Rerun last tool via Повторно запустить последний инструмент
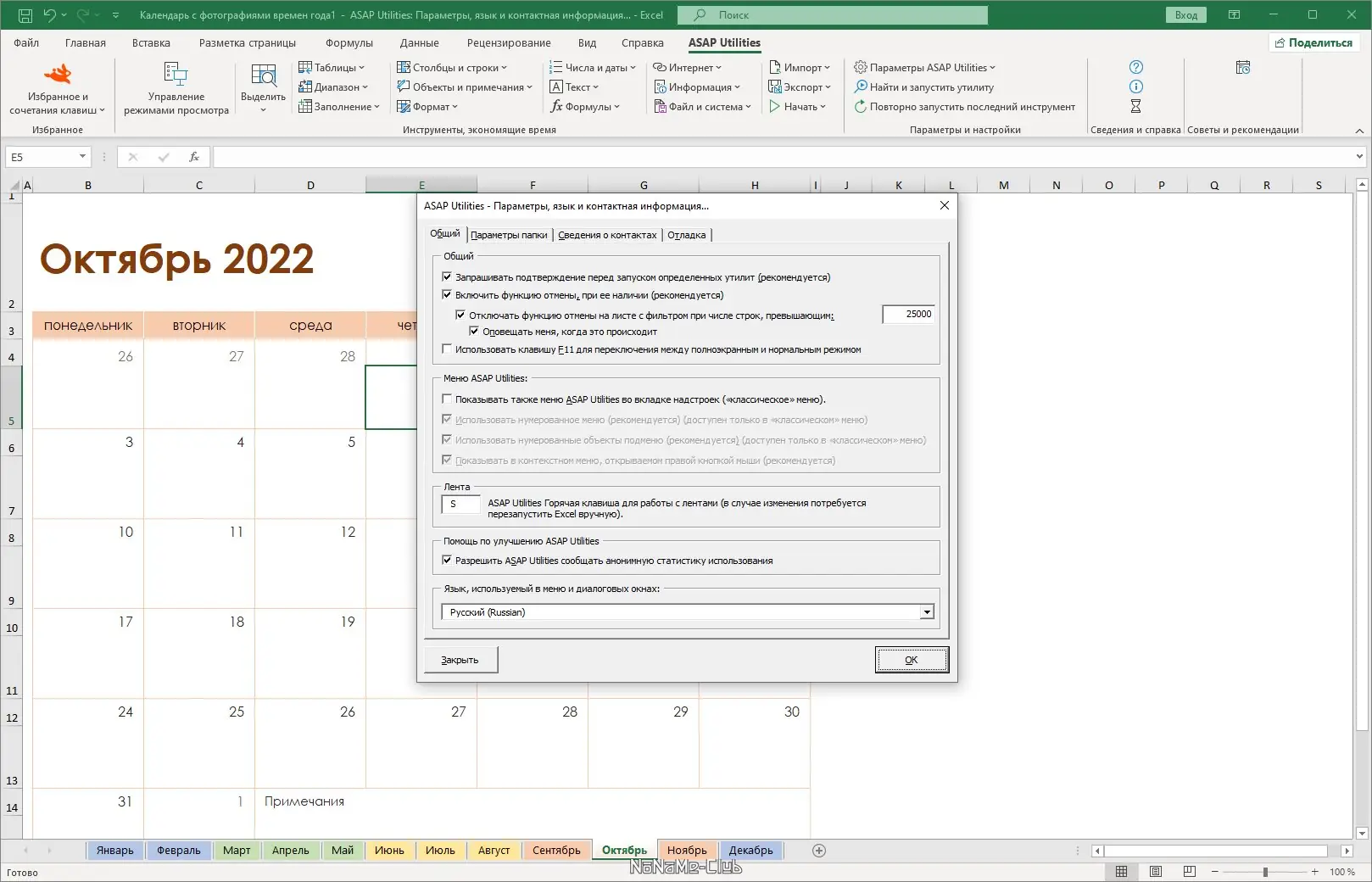 [964, 107]
